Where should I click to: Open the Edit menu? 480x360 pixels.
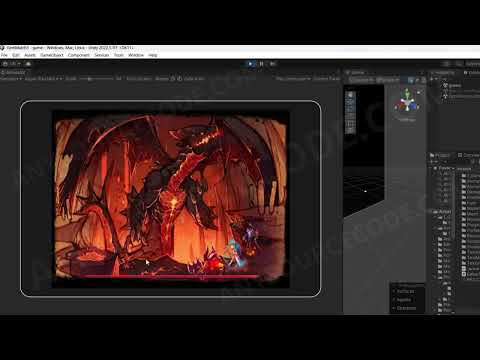[x=16, y=55]
